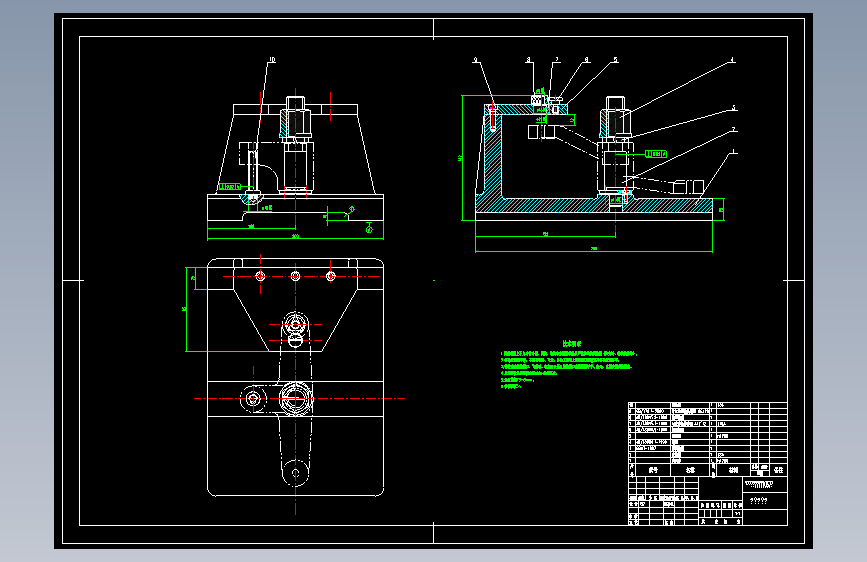Viewport: 867px width, 562px height.
Task: Select overall length dimension under section view
Action: click(x=594, y=250)
